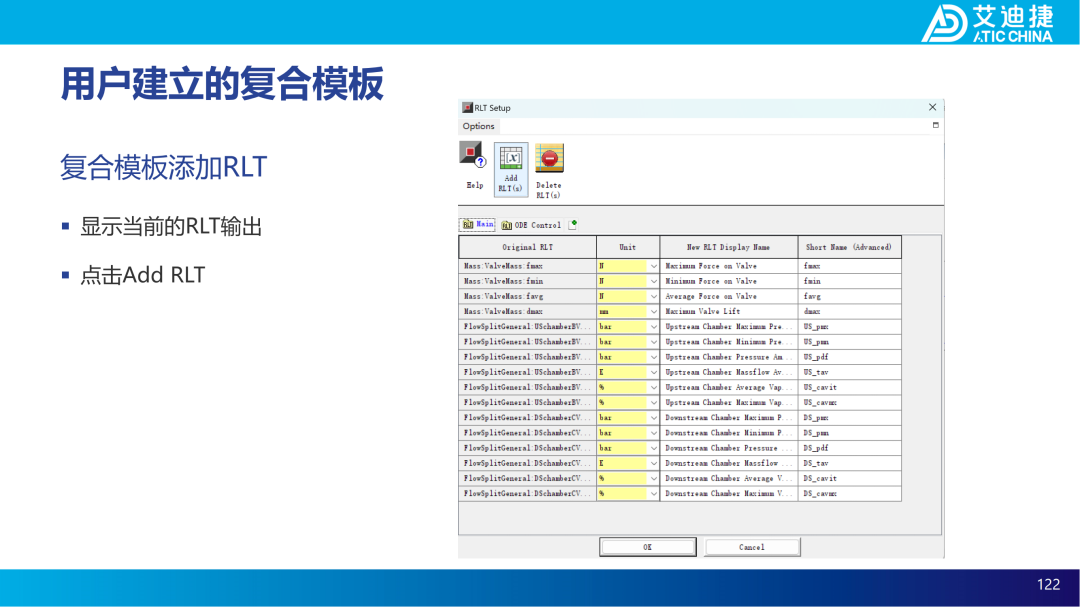Open unit dropdown for DS_cavit row

653,478
